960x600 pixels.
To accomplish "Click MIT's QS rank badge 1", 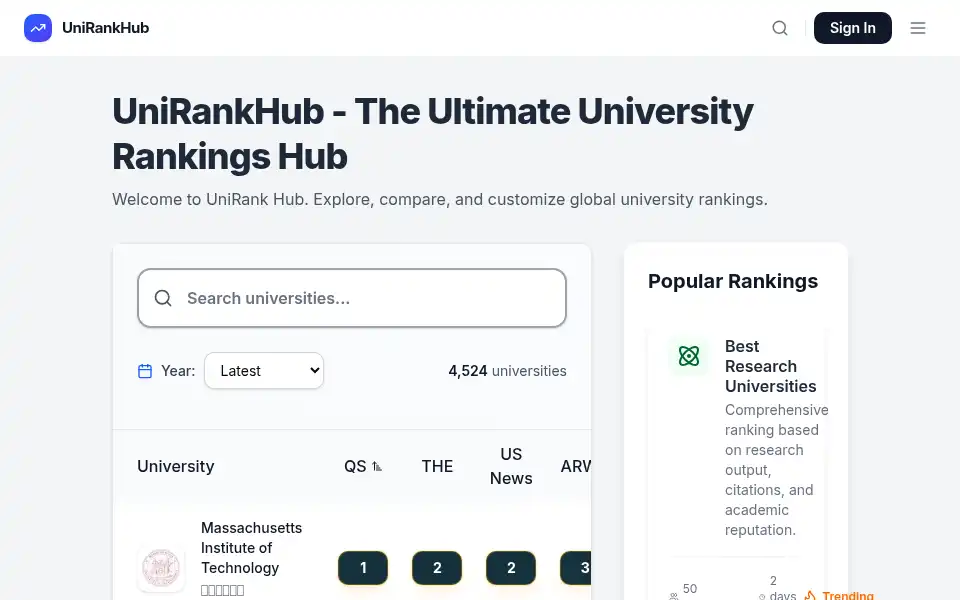I will (362, 568).
